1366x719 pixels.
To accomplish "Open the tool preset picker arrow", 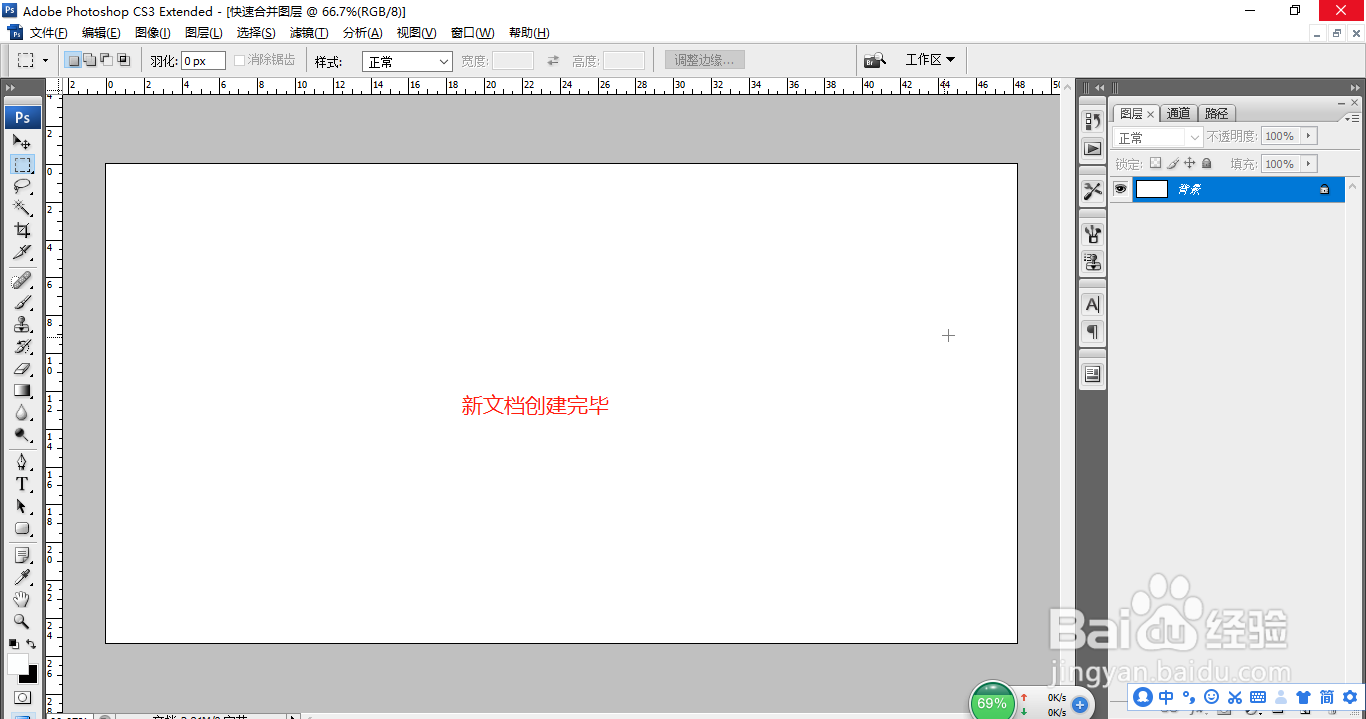I will click(45, 61).
